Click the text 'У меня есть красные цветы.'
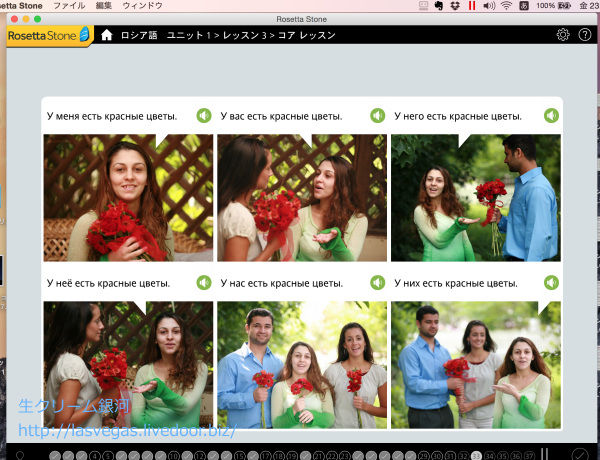Screen dimensions: 600x460 coord(112,116)
